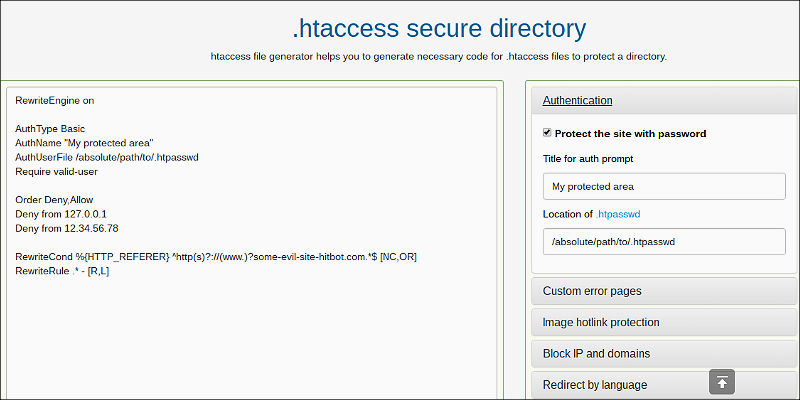Click the 'Protect the site with password' label text

pos(630,134)
